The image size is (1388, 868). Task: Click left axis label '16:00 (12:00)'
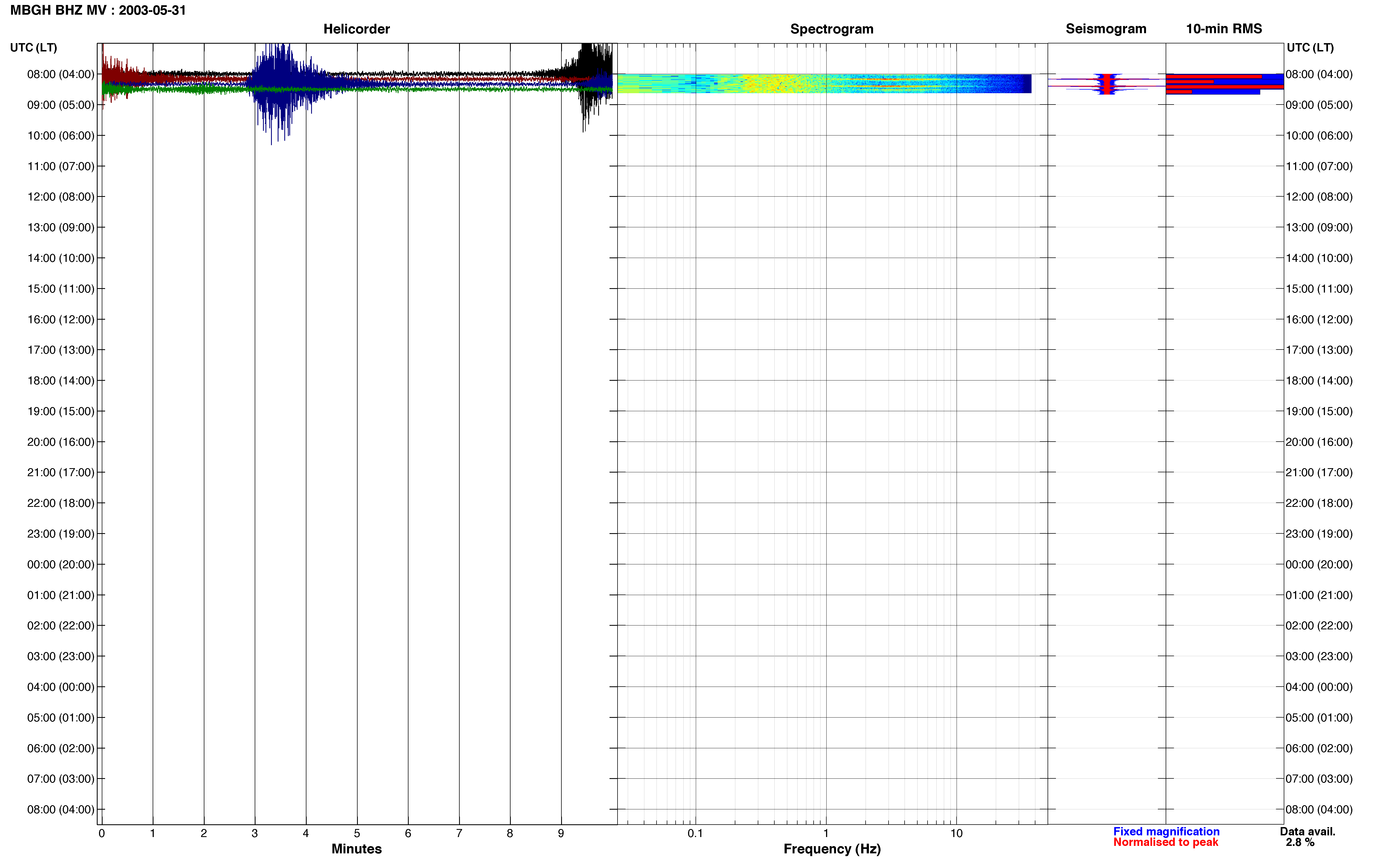[x=61, y=319]
